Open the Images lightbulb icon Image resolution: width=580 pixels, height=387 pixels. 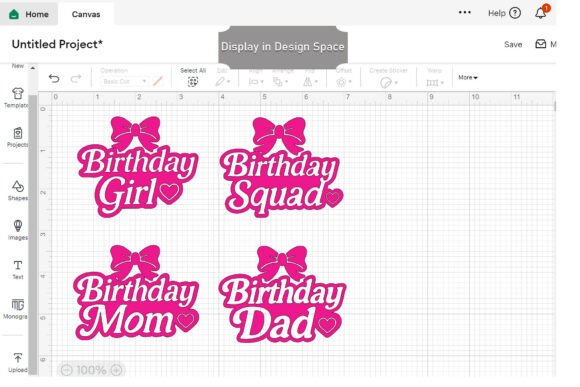tap(17, 226)
